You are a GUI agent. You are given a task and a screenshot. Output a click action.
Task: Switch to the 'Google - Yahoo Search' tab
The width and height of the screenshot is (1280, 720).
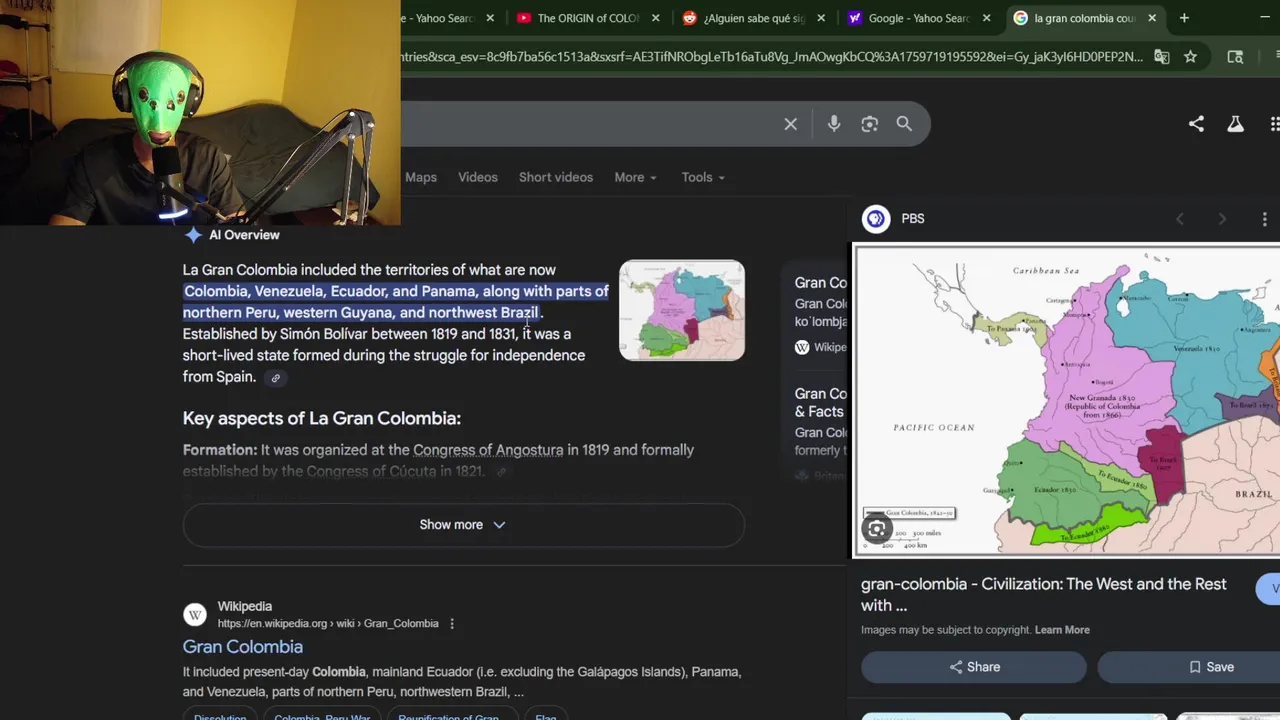tap(917, 18)
